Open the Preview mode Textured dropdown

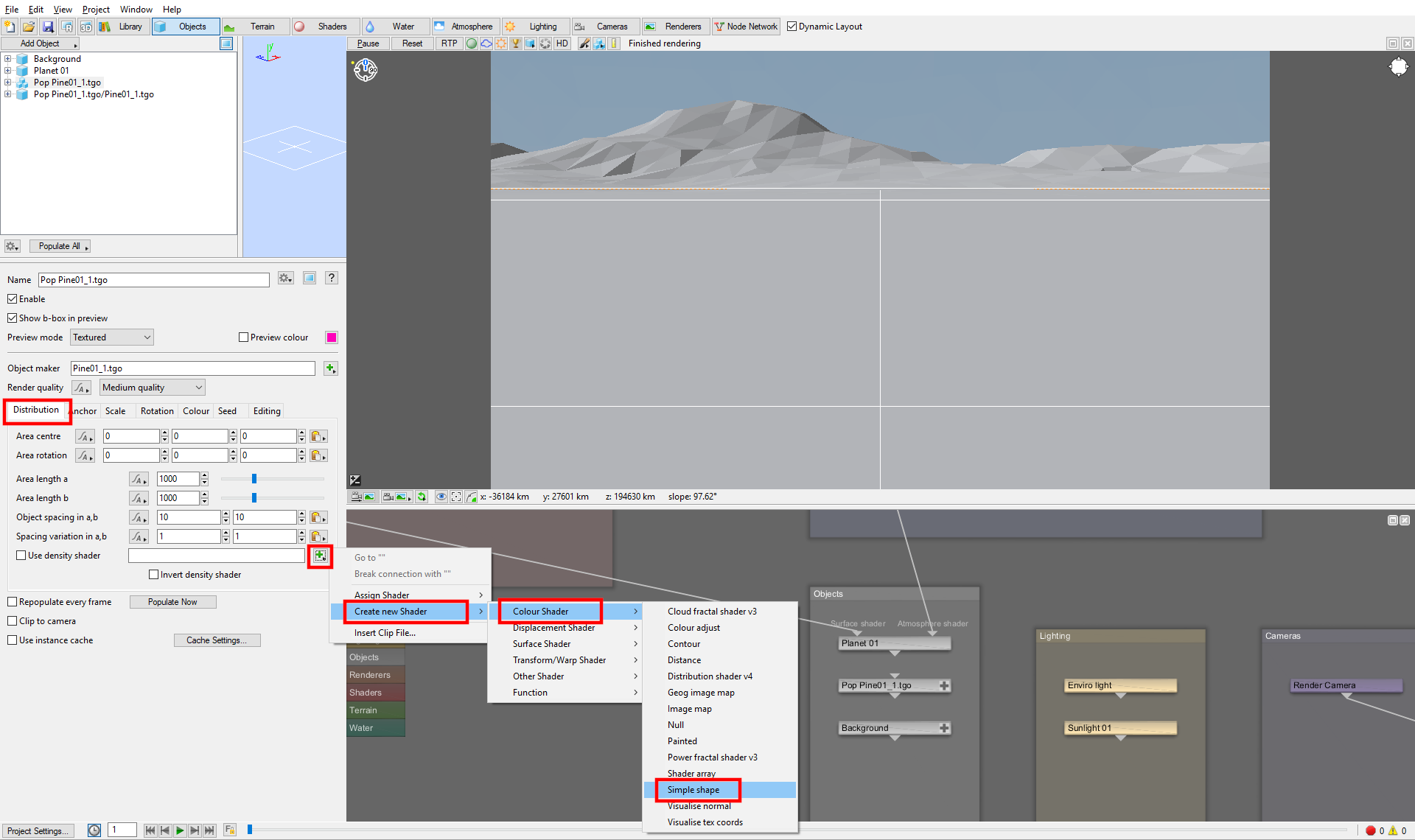[112, 337]
